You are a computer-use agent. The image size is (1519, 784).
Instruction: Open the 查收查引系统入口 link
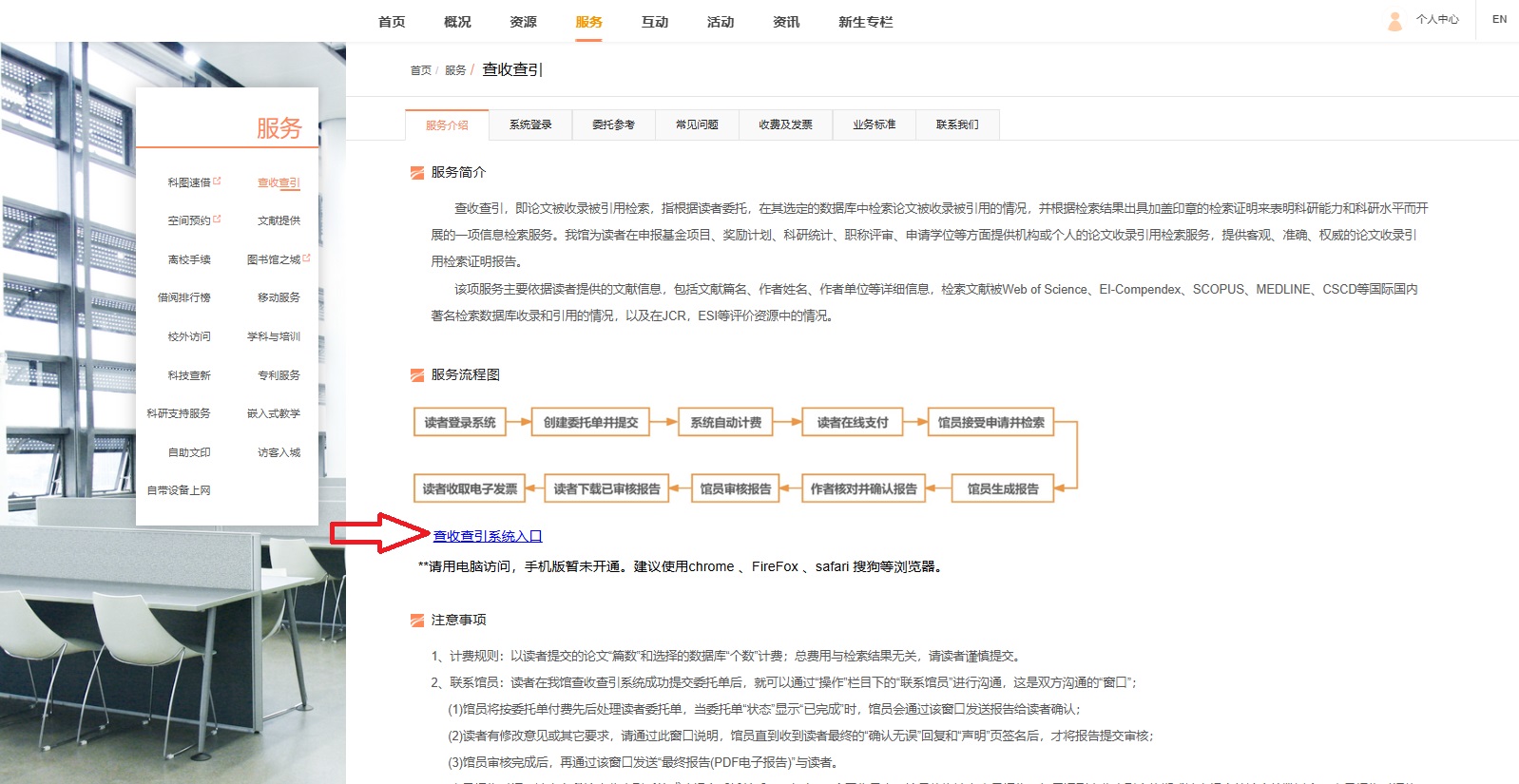(x=487, y=537)
